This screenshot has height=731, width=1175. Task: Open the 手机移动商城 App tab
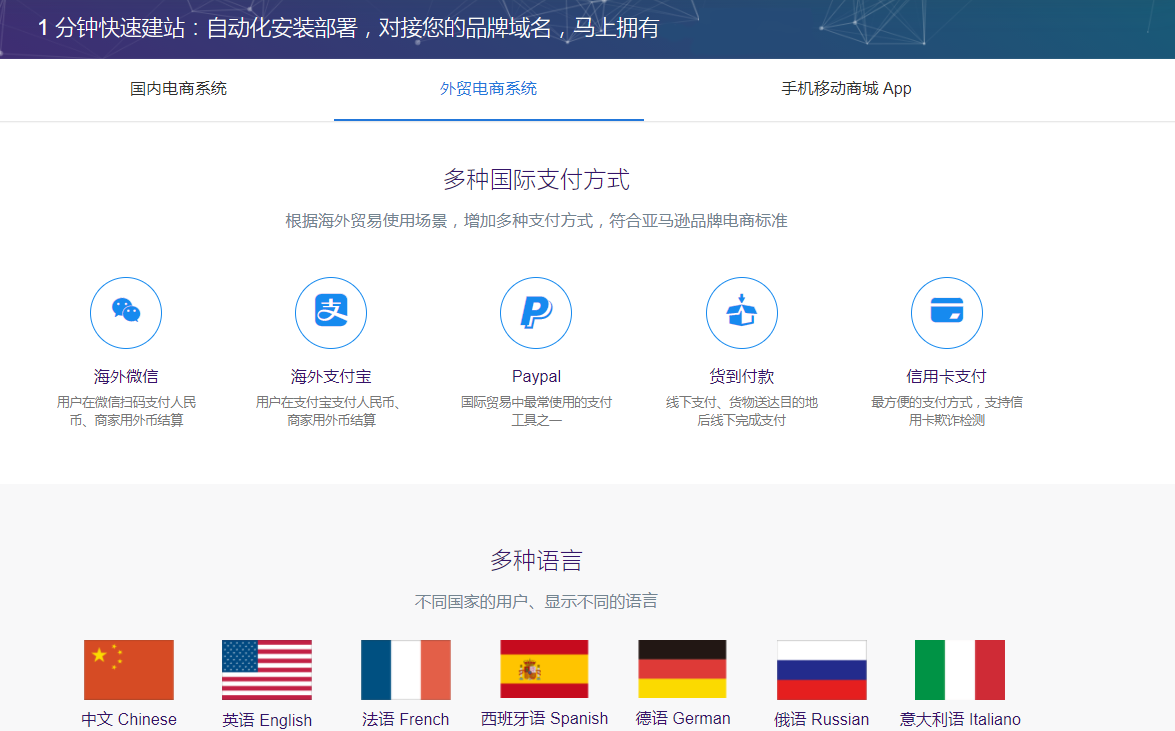[x=846, y=88]
